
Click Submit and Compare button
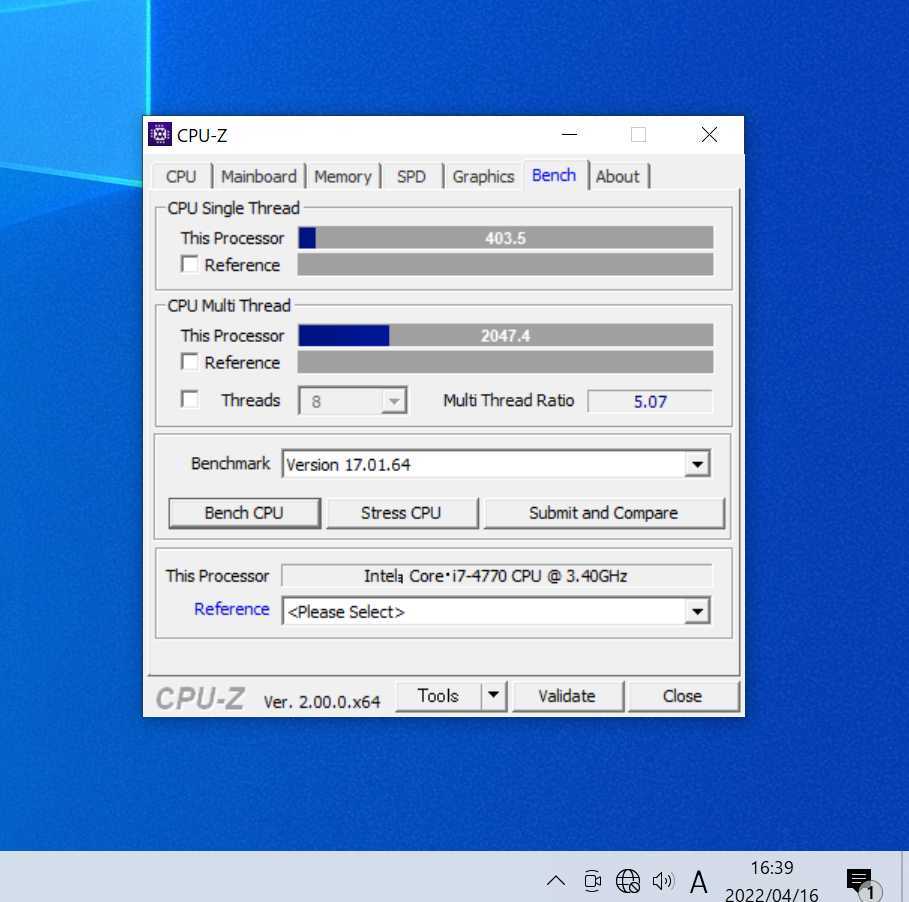(x=603, y=513)
